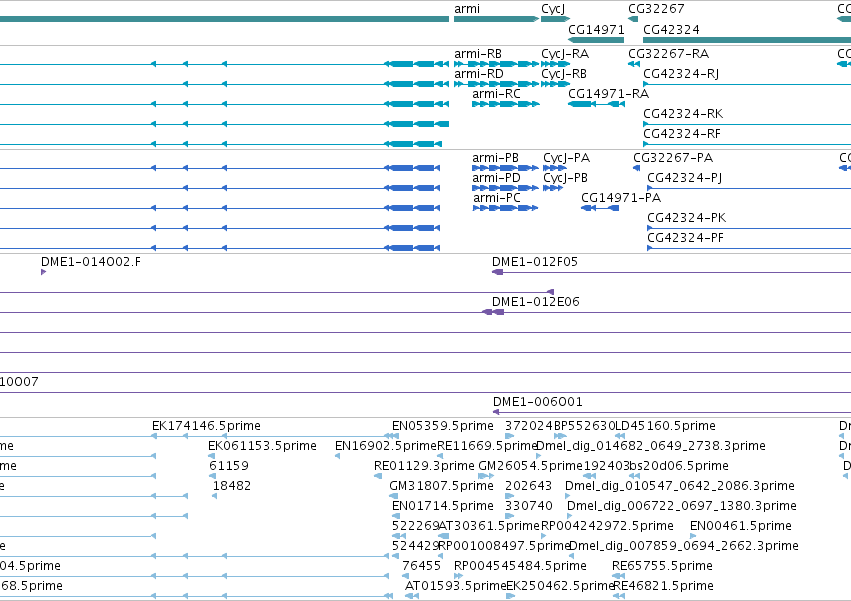The width and height of the screenshot is (851, 601).
Task: Select protein CycJ-PB
Action: [565, 178]
